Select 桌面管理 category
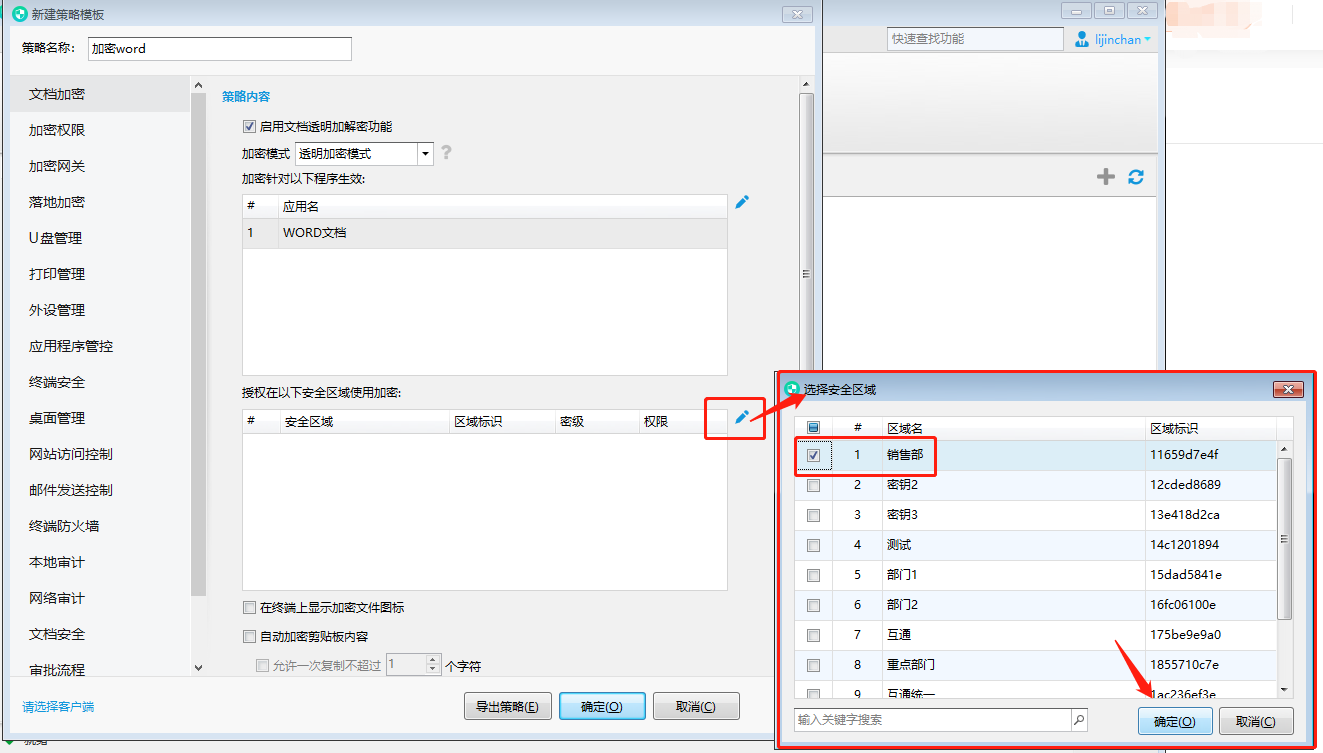Viewport: 1323px width, 753px height. click(x=100, y=418)
